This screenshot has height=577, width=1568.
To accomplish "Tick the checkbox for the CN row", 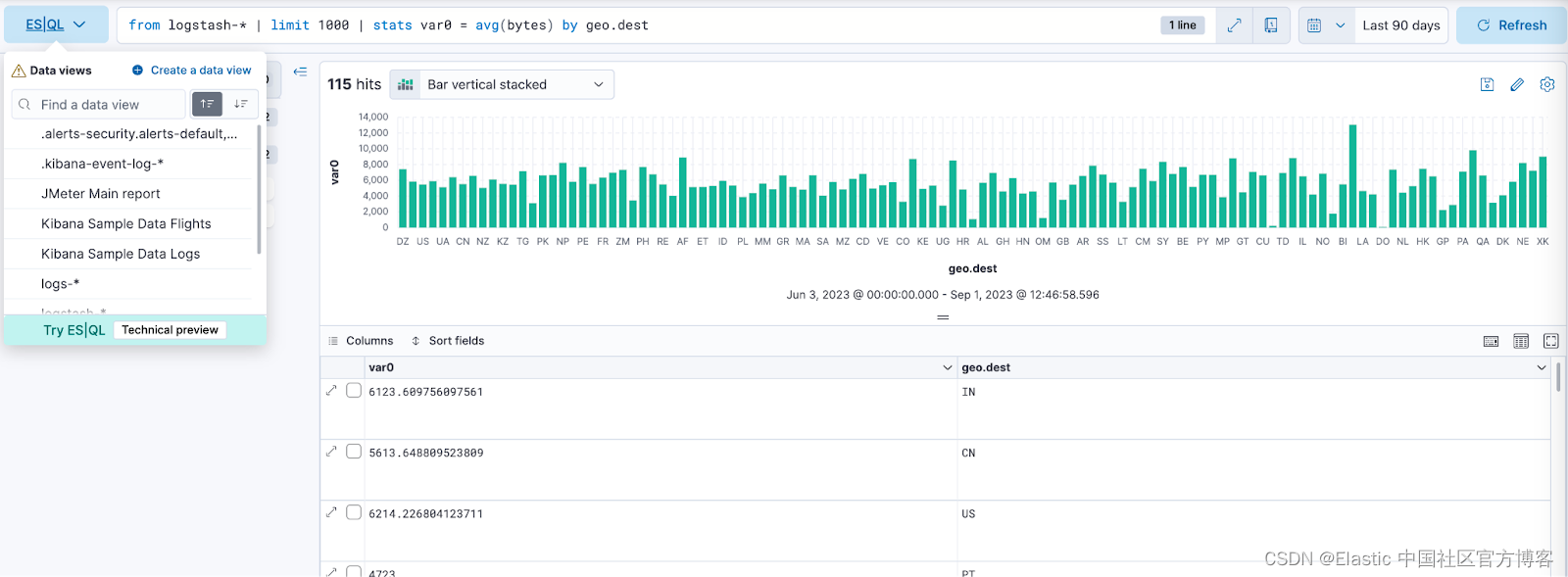I will click(354, 452).
